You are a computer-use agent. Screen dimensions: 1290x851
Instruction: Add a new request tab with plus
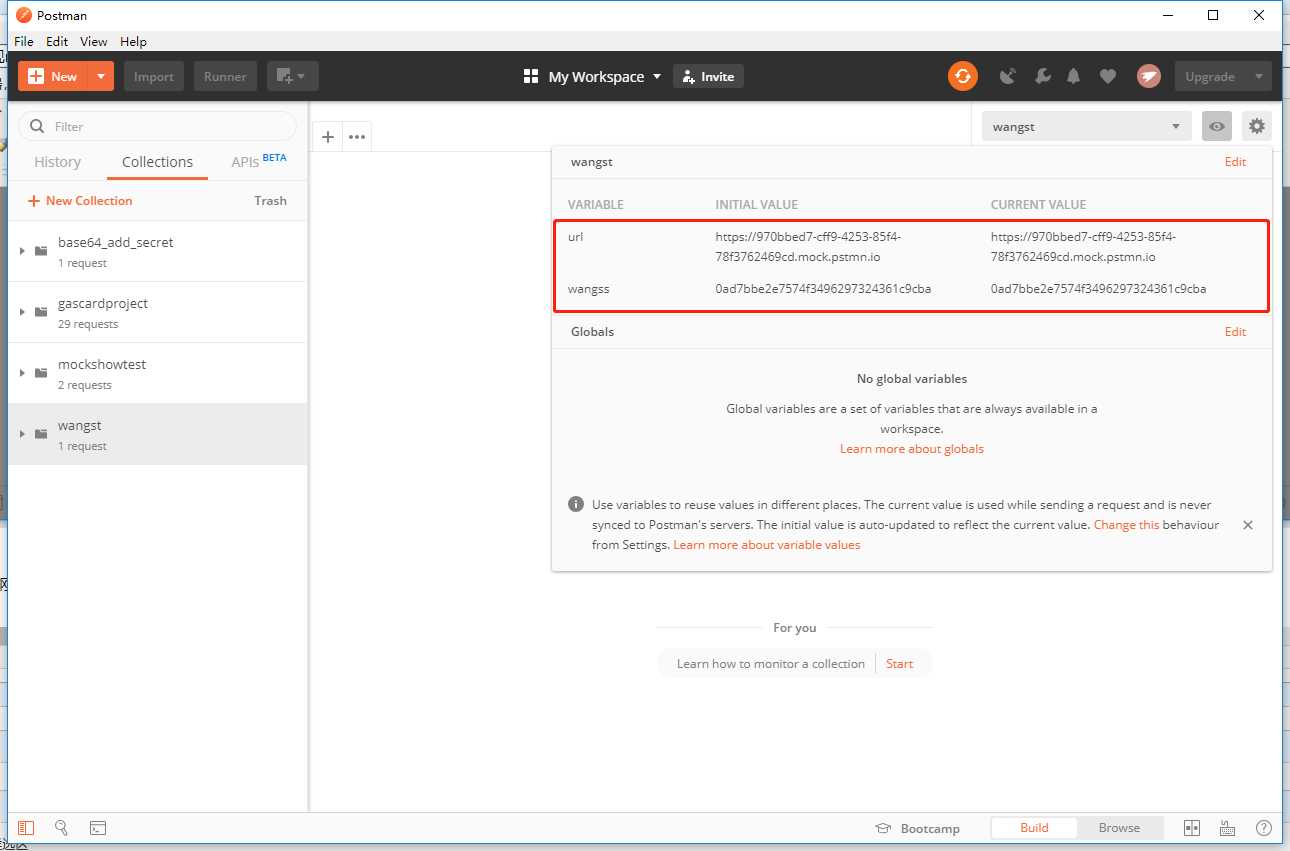click(x=327, y=137)
